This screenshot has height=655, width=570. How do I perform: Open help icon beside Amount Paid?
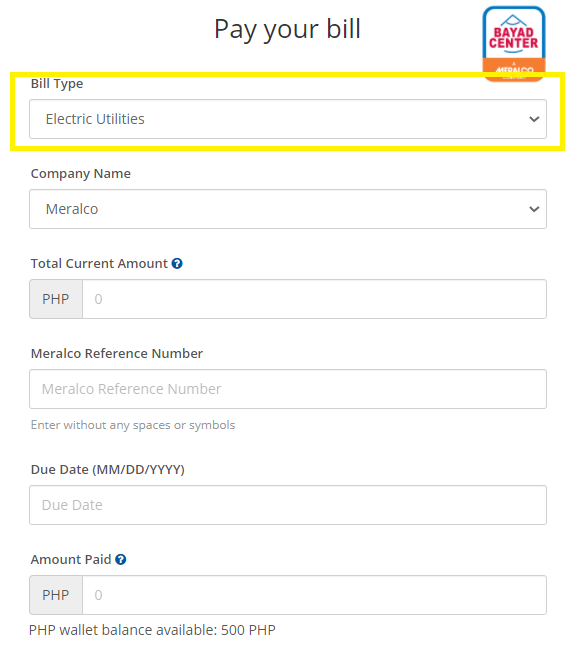click(121, 559)
